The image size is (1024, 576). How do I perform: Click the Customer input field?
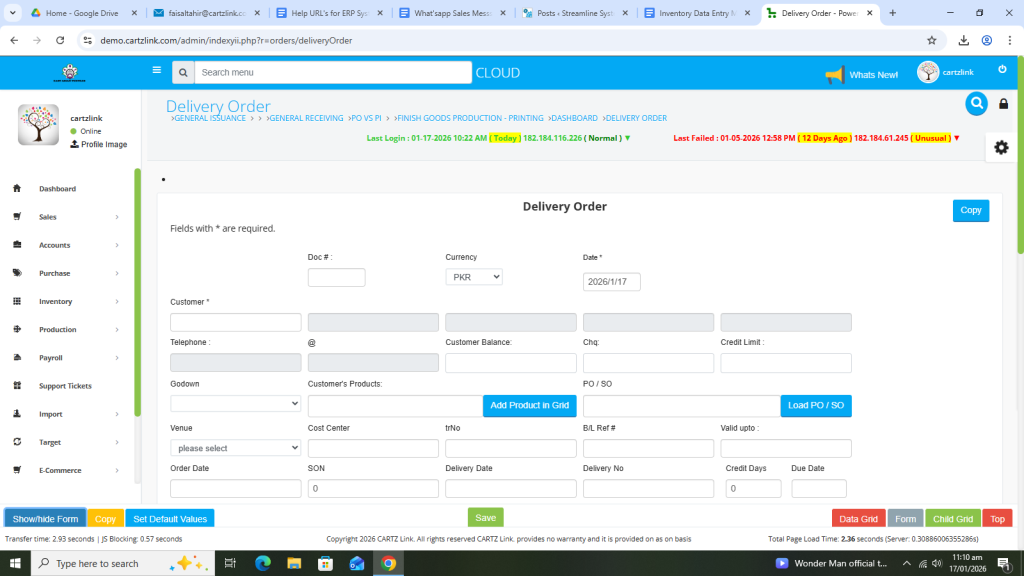tap(235, 322)
